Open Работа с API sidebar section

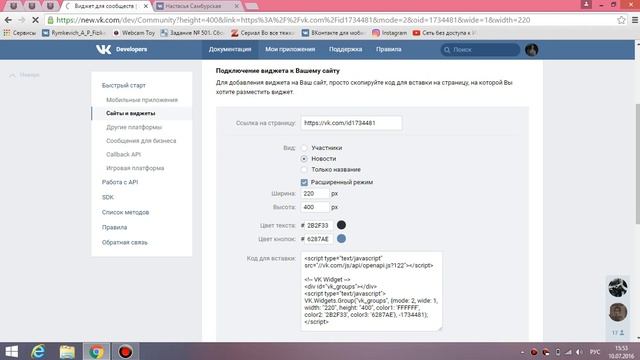[120, 182]
